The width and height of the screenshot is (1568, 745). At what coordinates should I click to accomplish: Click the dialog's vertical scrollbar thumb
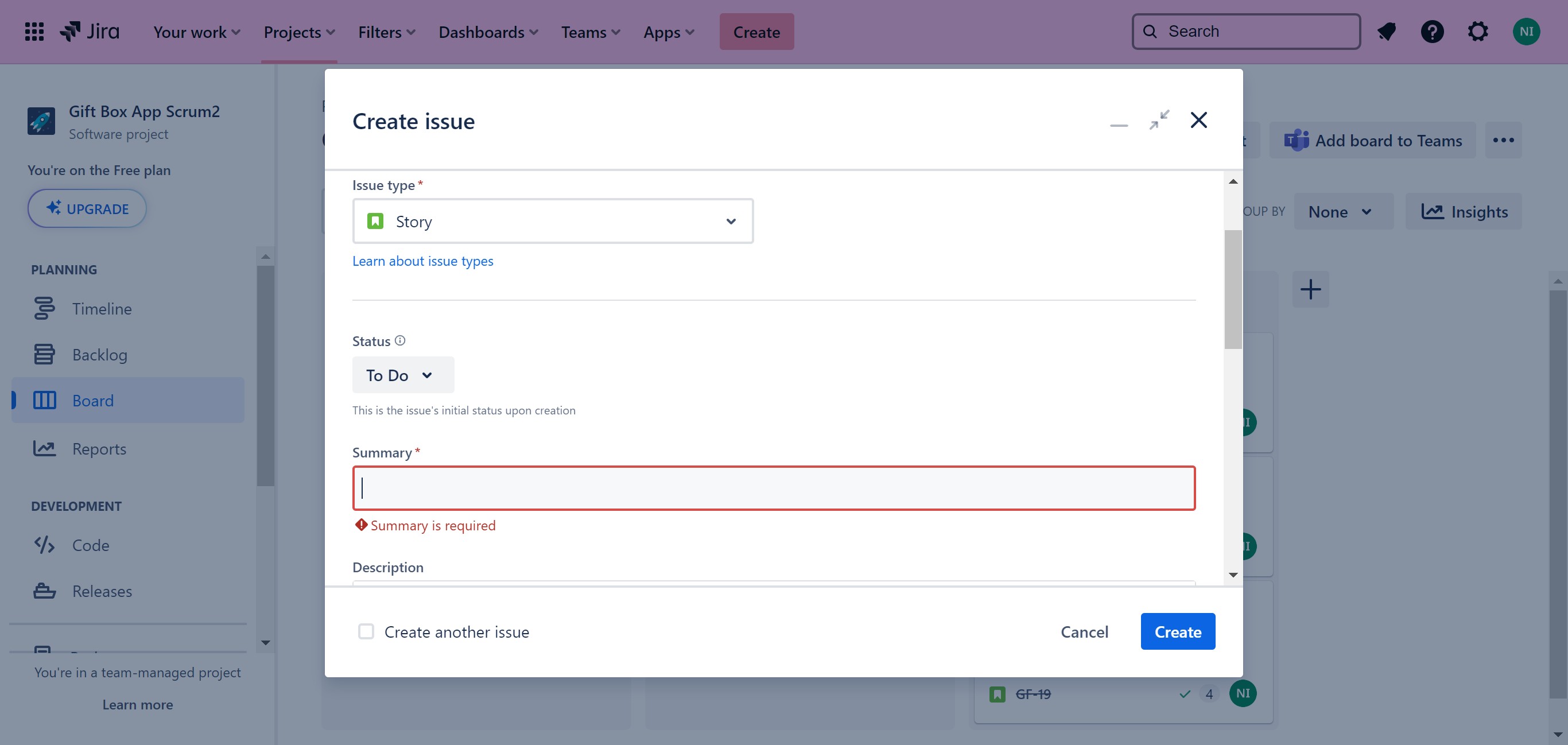1233,289
